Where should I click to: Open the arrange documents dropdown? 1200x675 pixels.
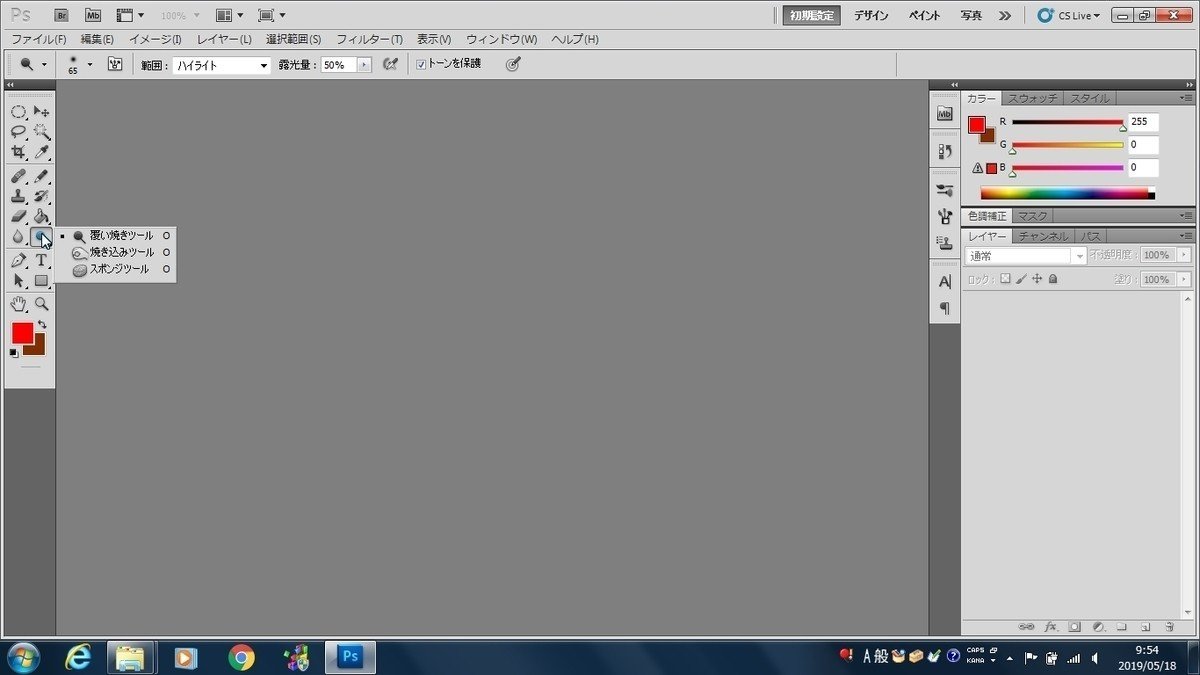[229, 15]
